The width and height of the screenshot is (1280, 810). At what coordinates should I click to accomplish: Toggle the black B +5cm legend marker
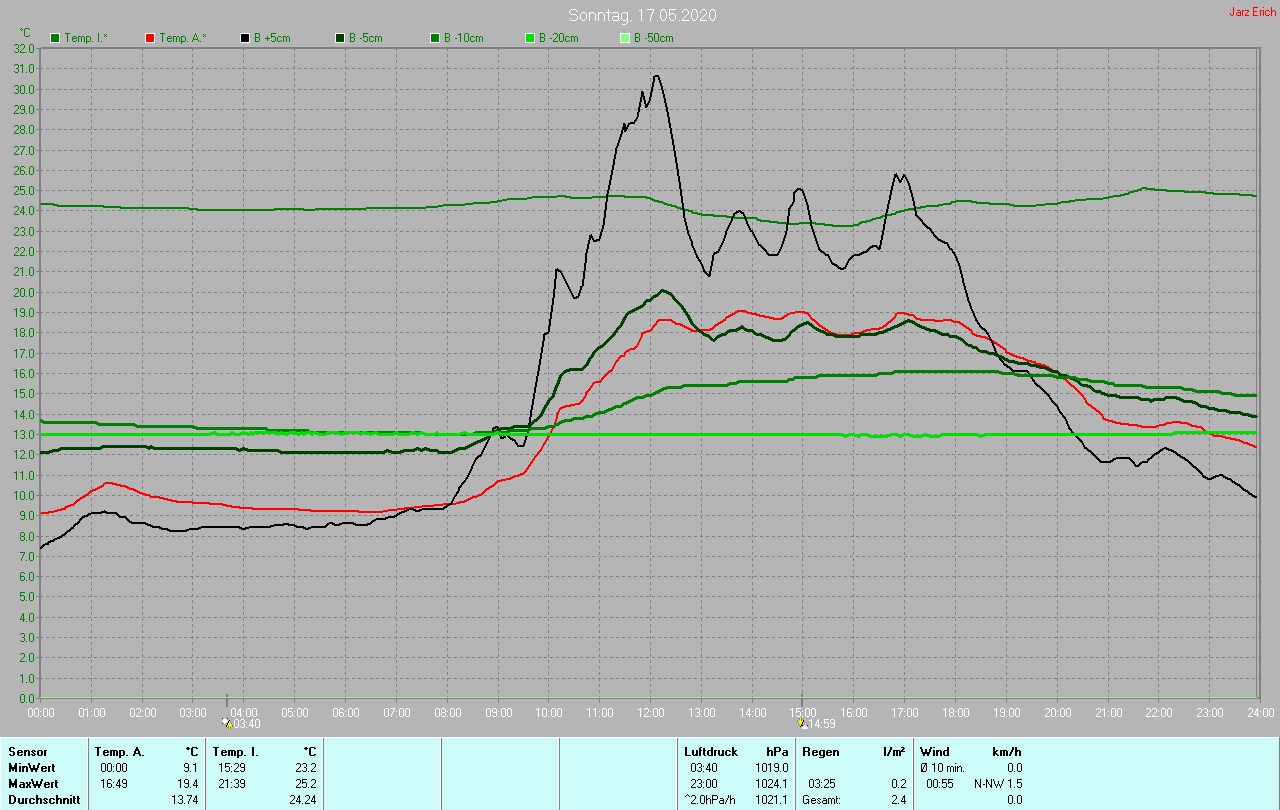click(x=244, y=38)
